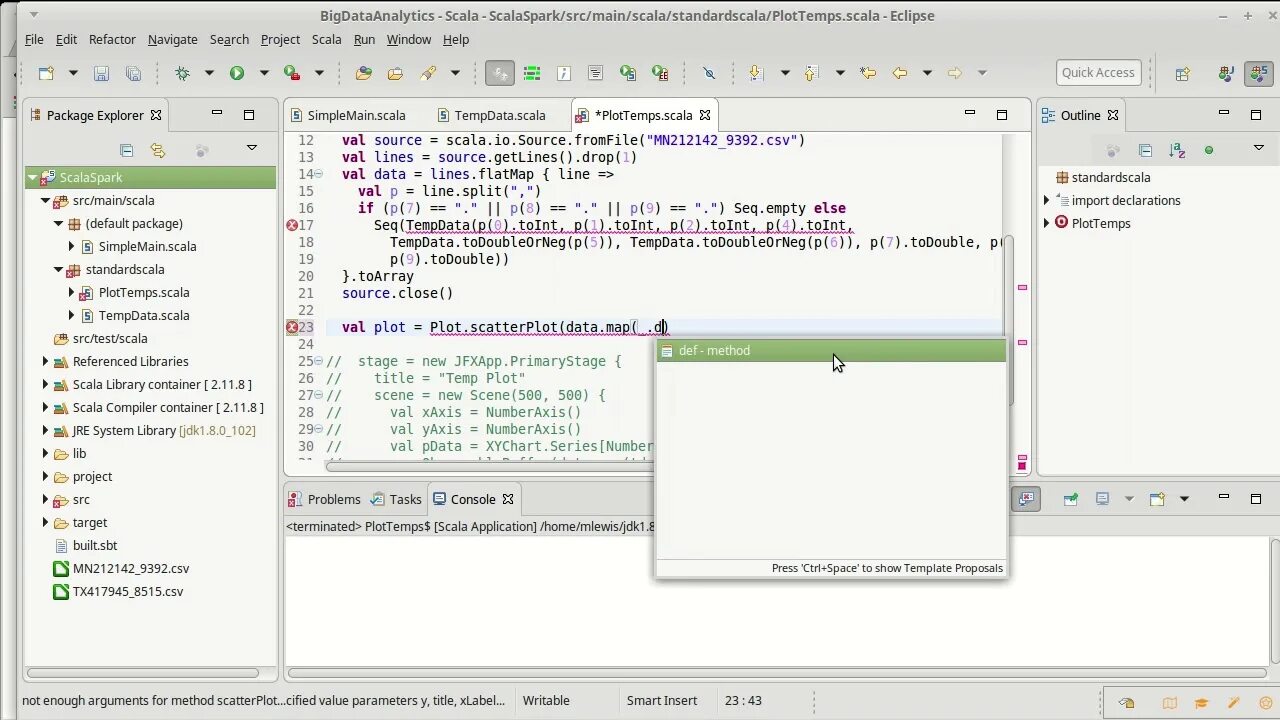The image size is (1280, 720).
Task: Open the Problems view tab
Action: 323,499
